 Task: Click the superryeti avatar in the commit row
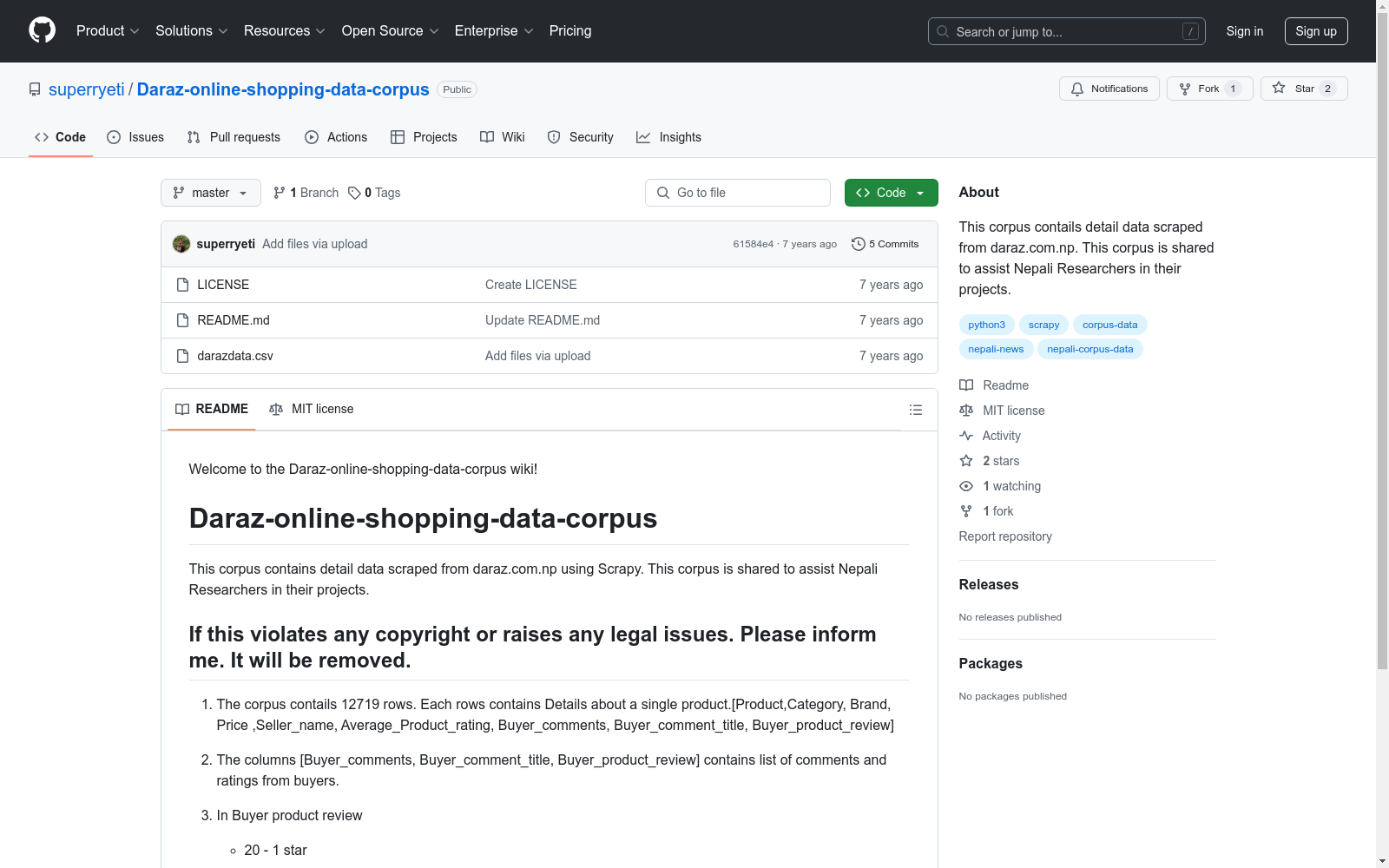click(x=181, y=244)
